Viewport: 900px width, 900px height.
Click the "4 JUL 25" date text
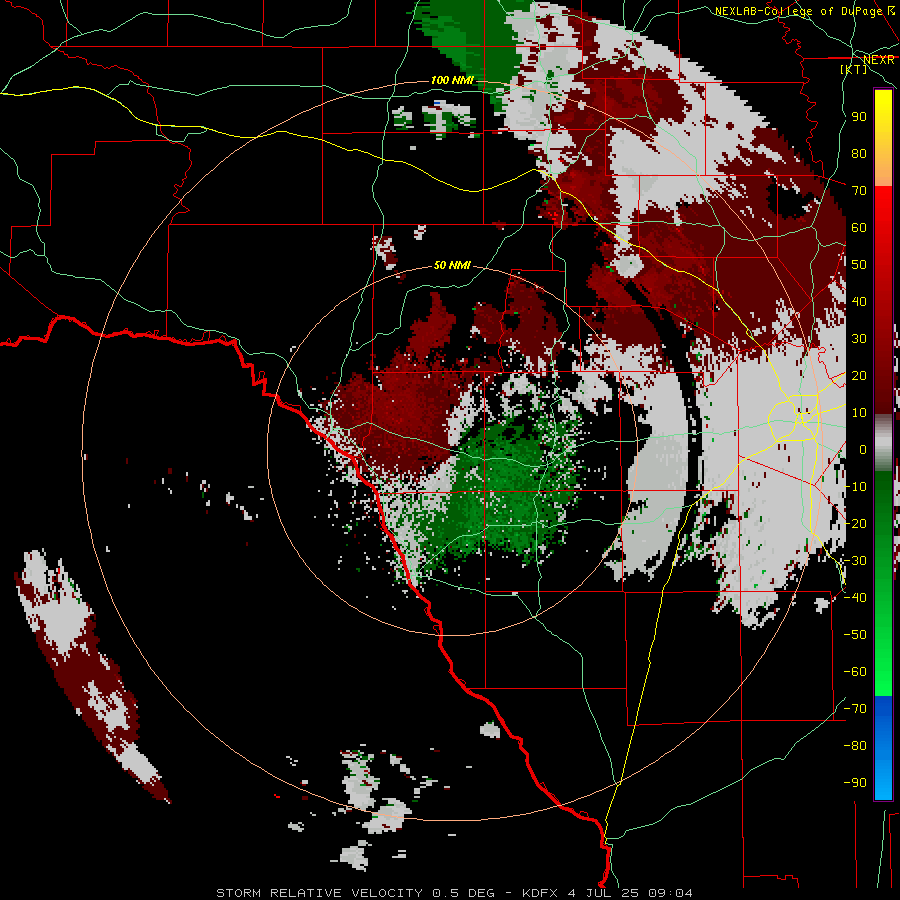(605, 893)
